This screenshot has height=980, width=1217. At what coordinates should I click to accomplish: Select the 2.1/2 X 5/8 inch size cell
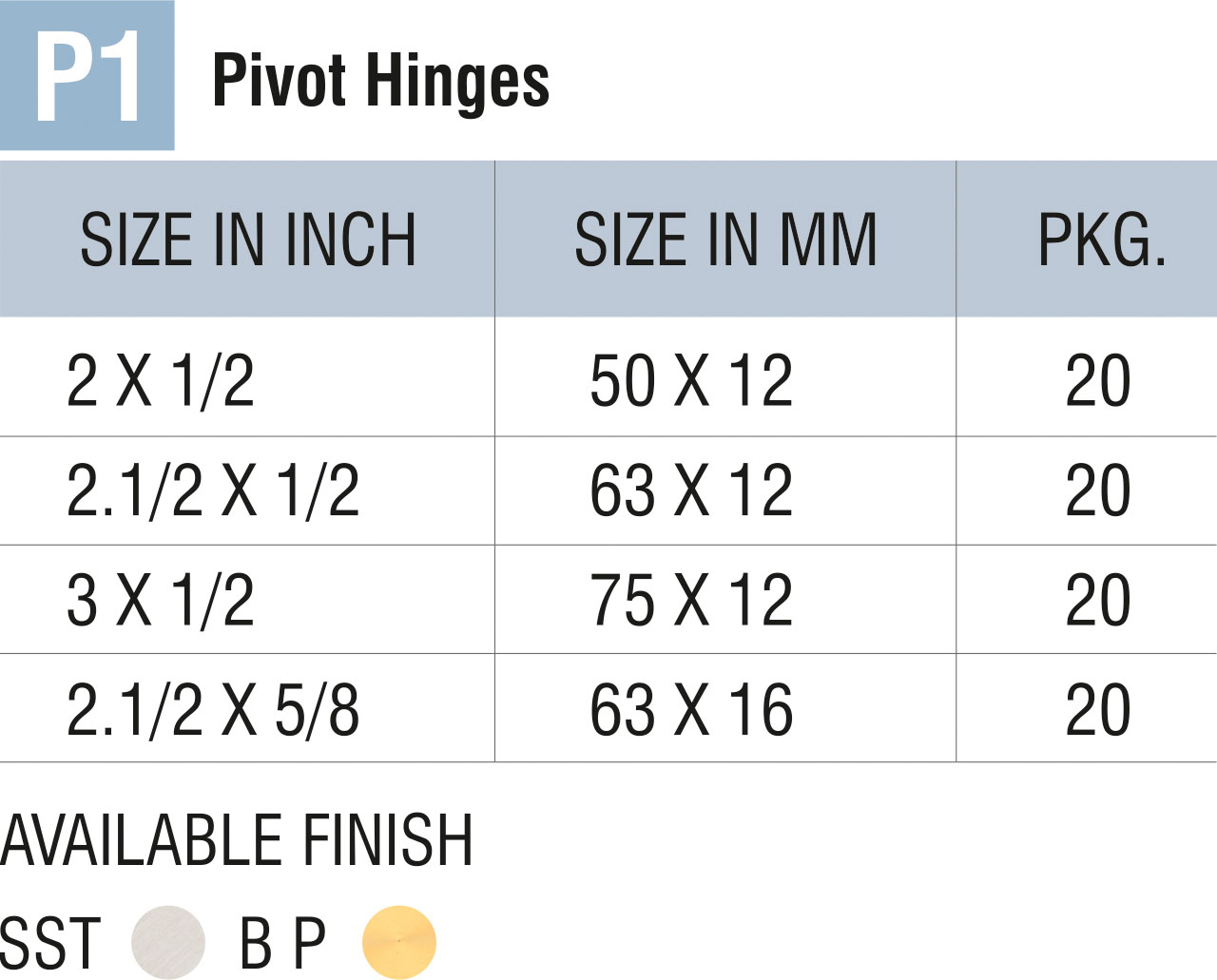(x=213, y=709)
